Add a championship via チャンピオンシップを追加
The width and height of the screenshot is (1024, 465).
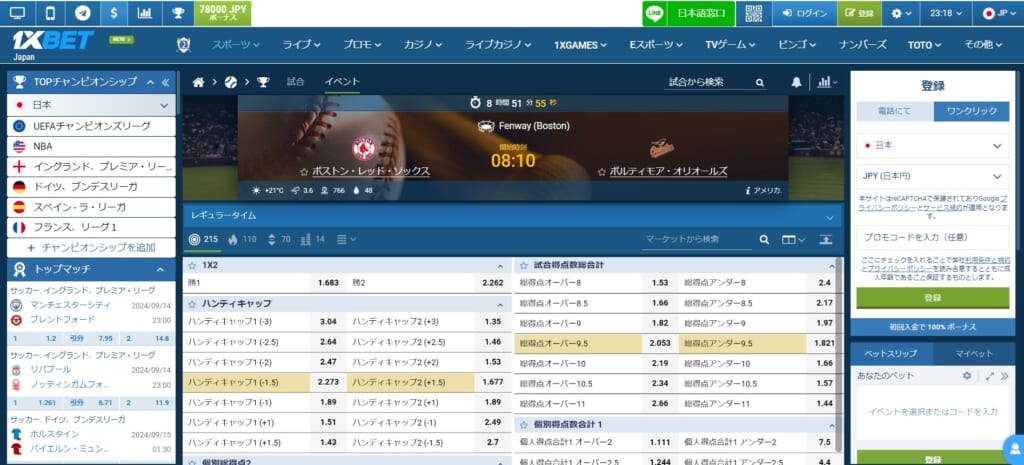coord(91,248)
